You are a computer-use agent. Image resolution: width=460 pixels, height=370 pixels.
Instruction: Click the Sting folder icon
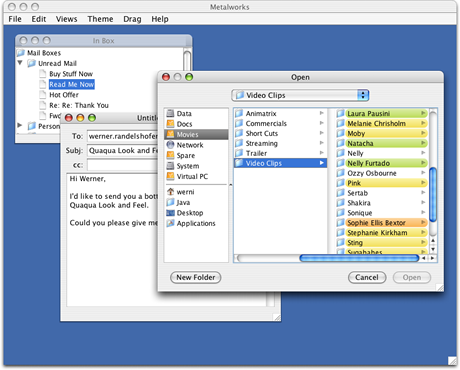(x=340, y=242)
